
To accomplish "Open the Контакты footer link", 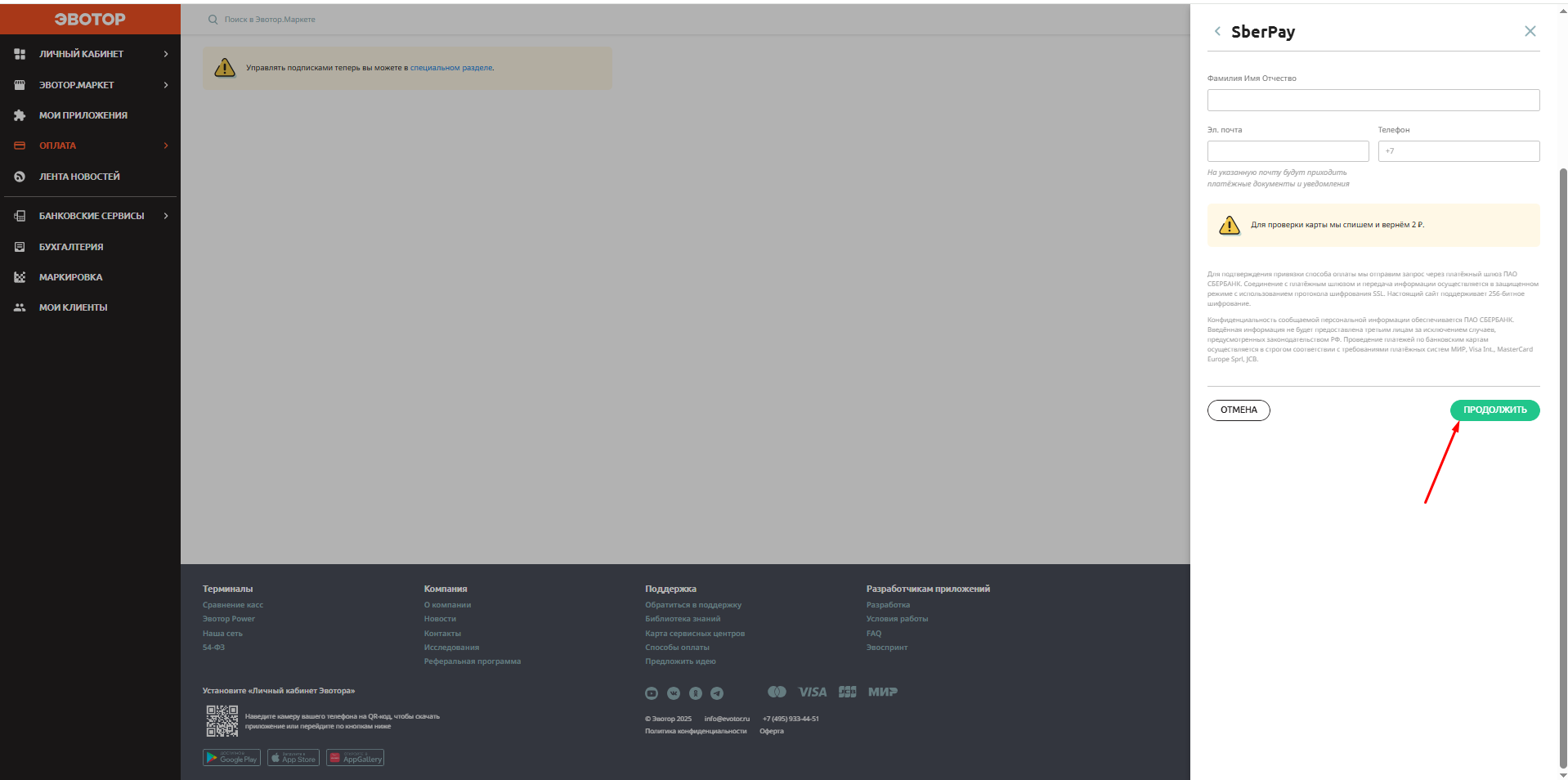I will coord(442,634).
